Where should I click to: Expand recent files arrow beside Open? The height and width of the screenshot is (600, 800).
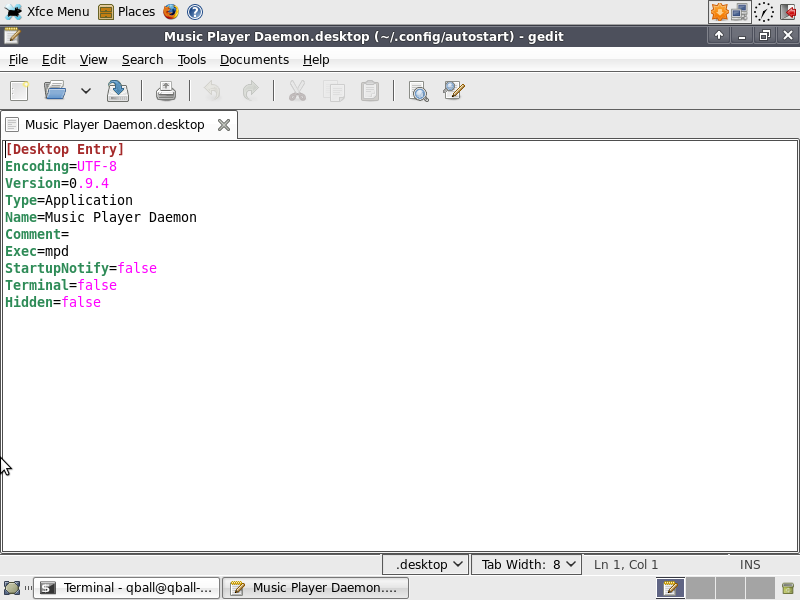(x=86, y=91)
